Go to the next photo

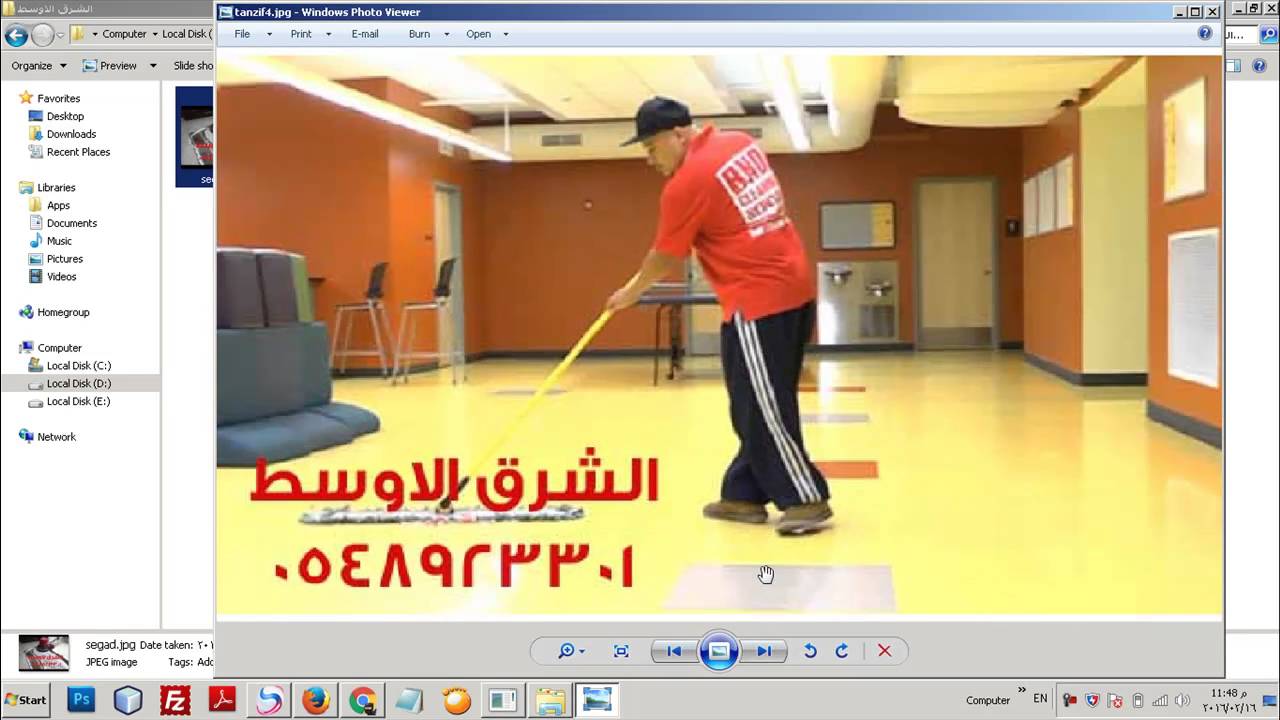tap(763, 651)
